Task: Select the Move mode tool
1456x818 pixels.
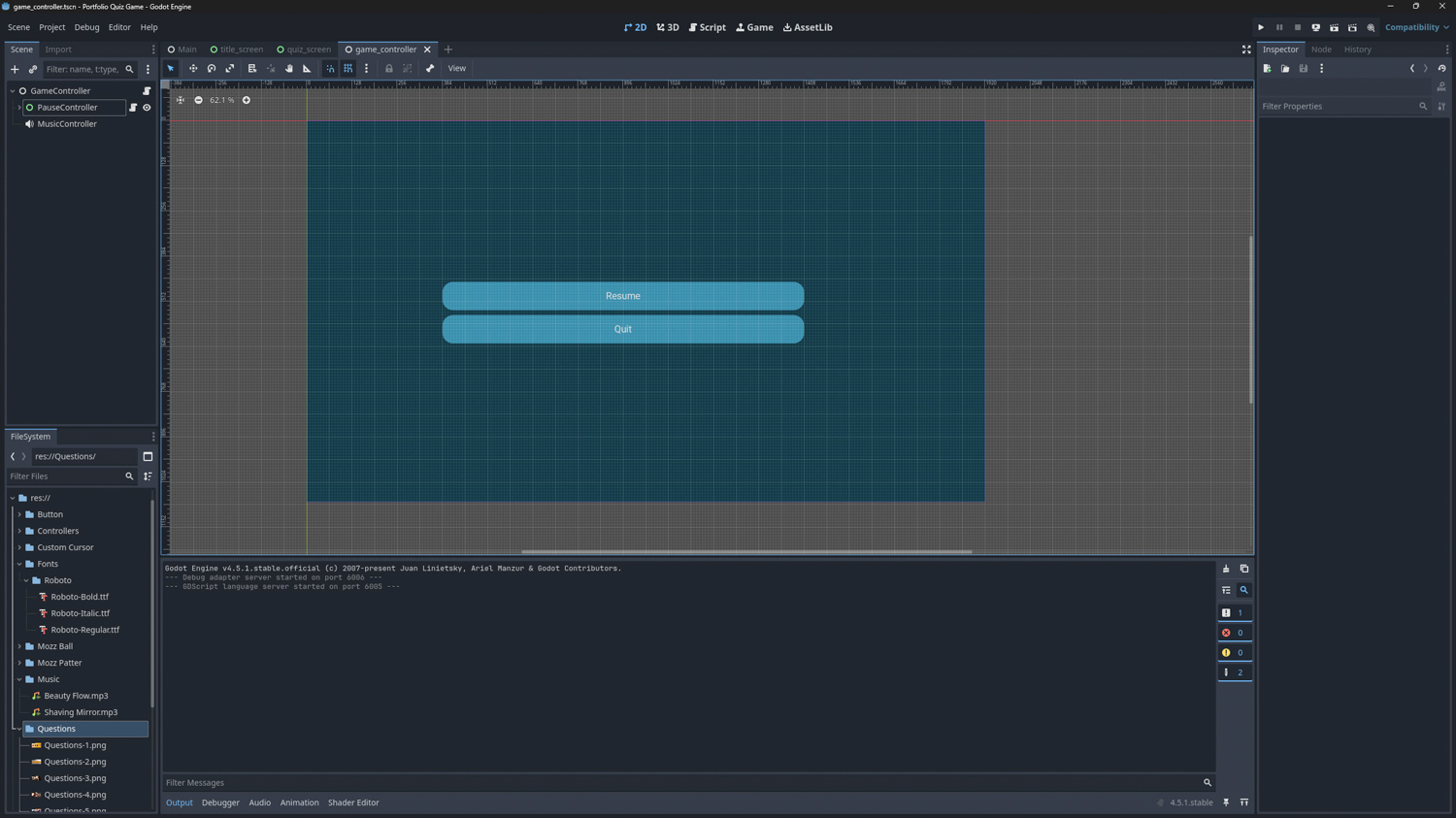Action: [193, 69]
